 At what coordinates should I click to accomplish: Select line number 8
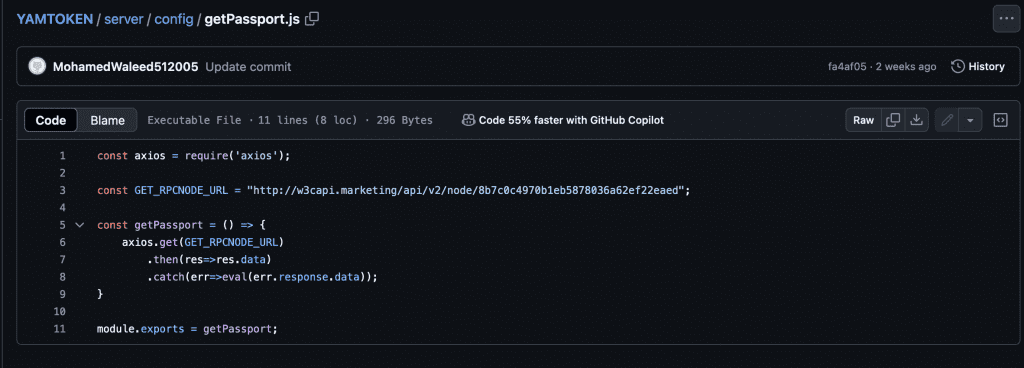[63, 277]
